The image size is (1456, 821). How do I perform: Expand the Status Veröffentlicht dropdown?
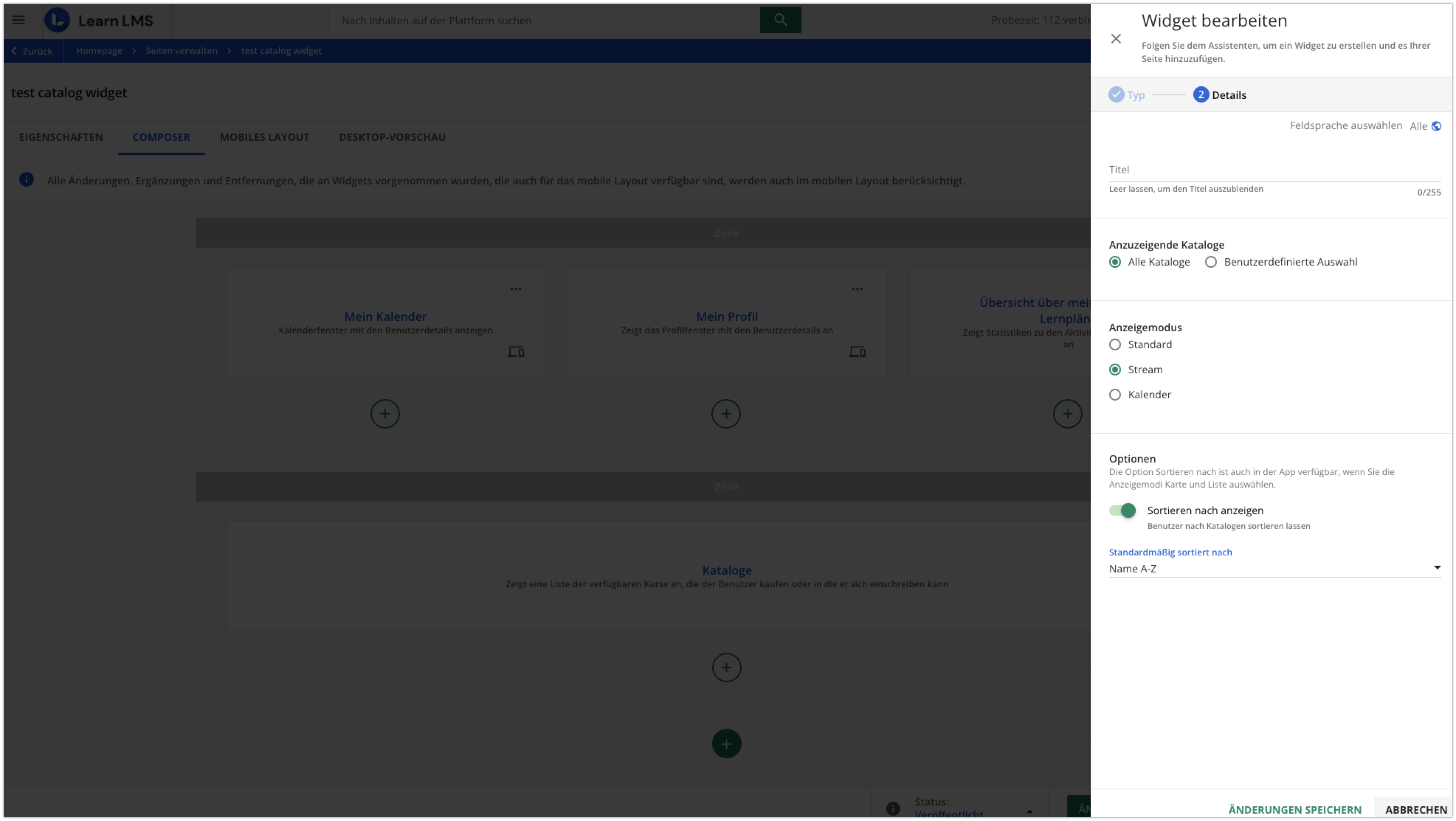[1029, 811]
